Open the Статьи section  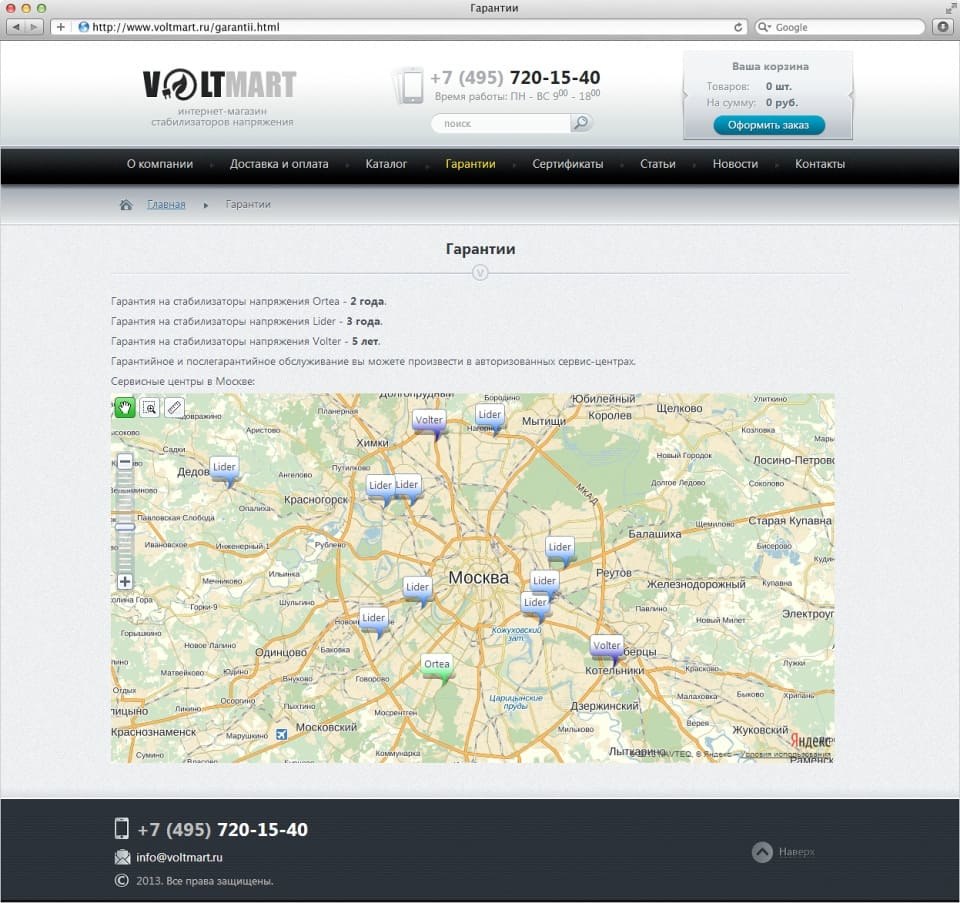658,164
